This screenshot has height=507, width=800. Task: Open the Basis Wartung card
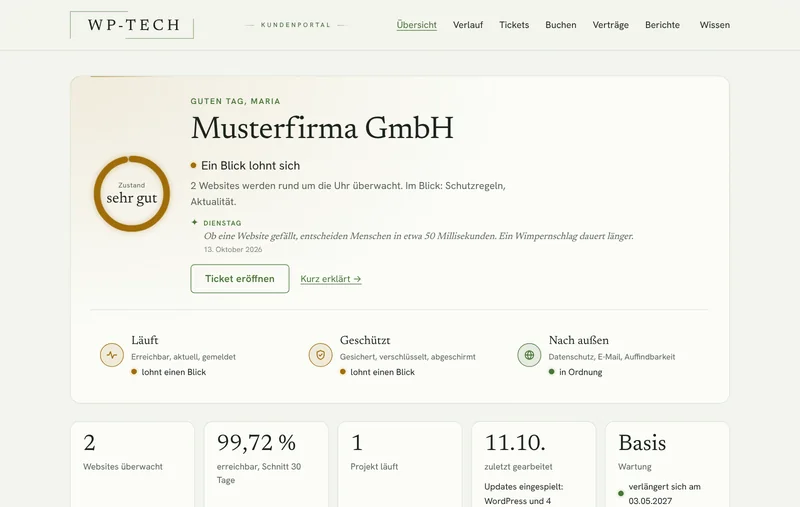(x=667, y=464)
